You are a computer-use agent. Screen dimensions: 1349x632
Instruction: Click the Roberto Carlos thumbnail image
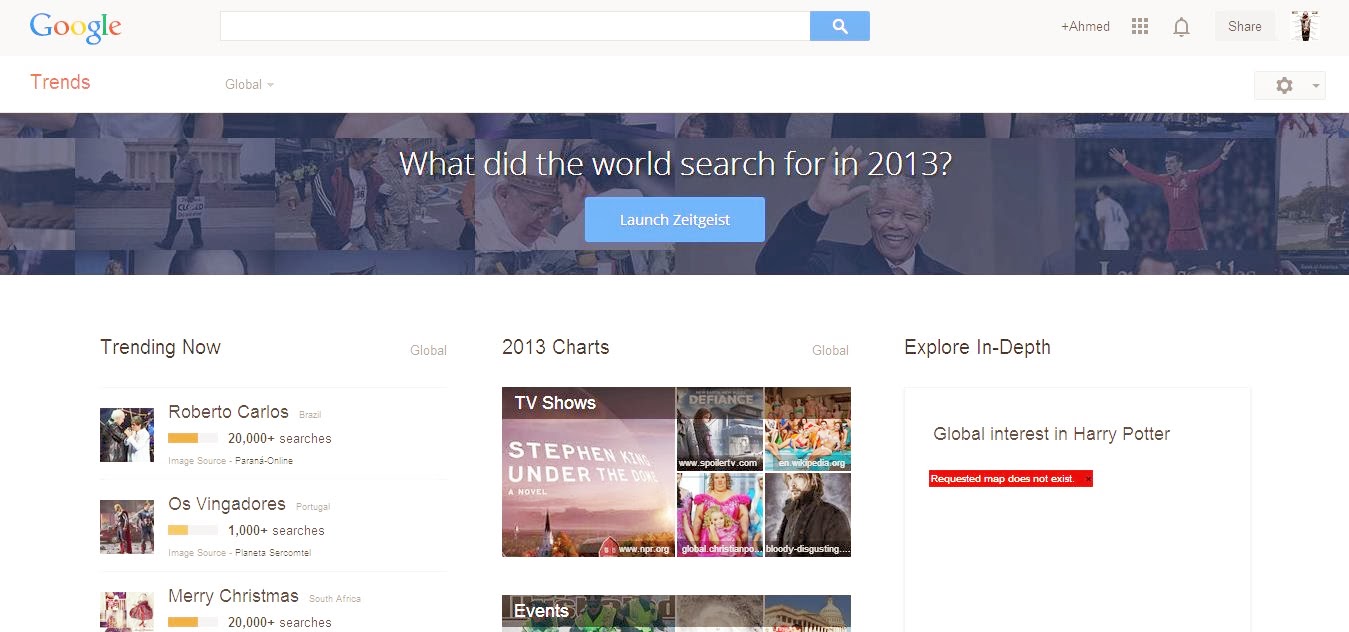pyautogui.click(x=127, y=435)
